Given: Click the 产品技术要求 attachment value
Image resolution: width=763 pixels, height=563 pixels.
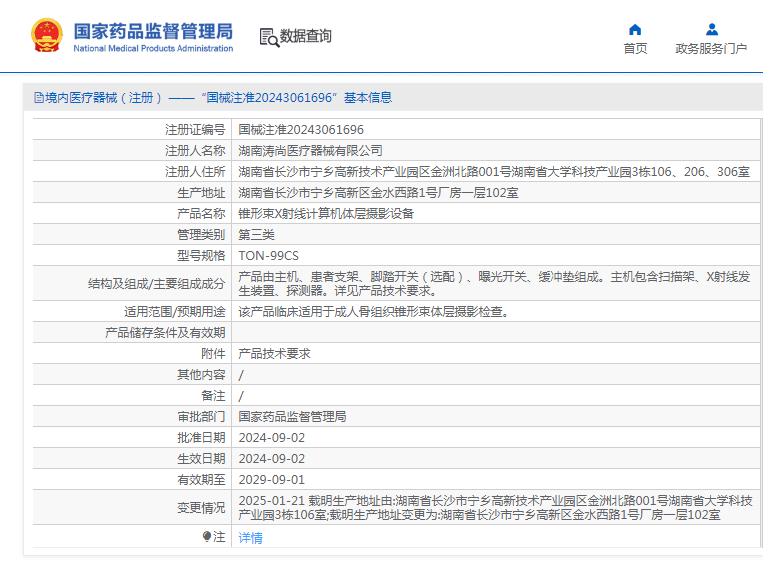Looking at the screenshot, I should point(274,354).
